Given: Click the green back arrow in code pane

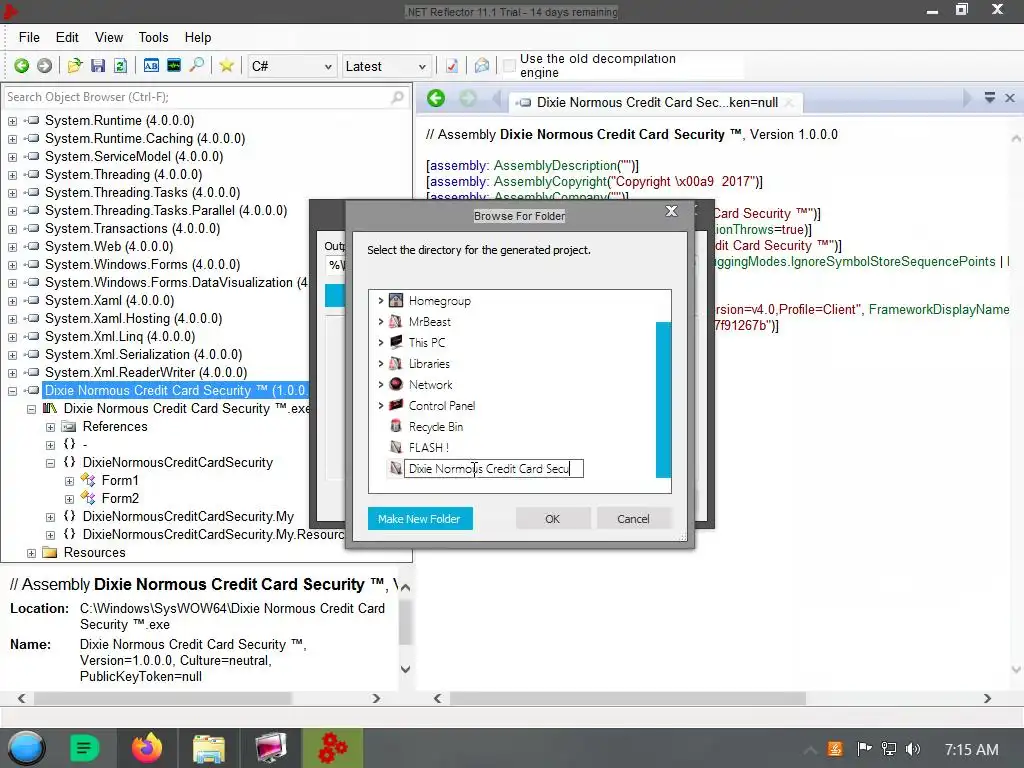Looking at the screenshot, I should 436,99.
